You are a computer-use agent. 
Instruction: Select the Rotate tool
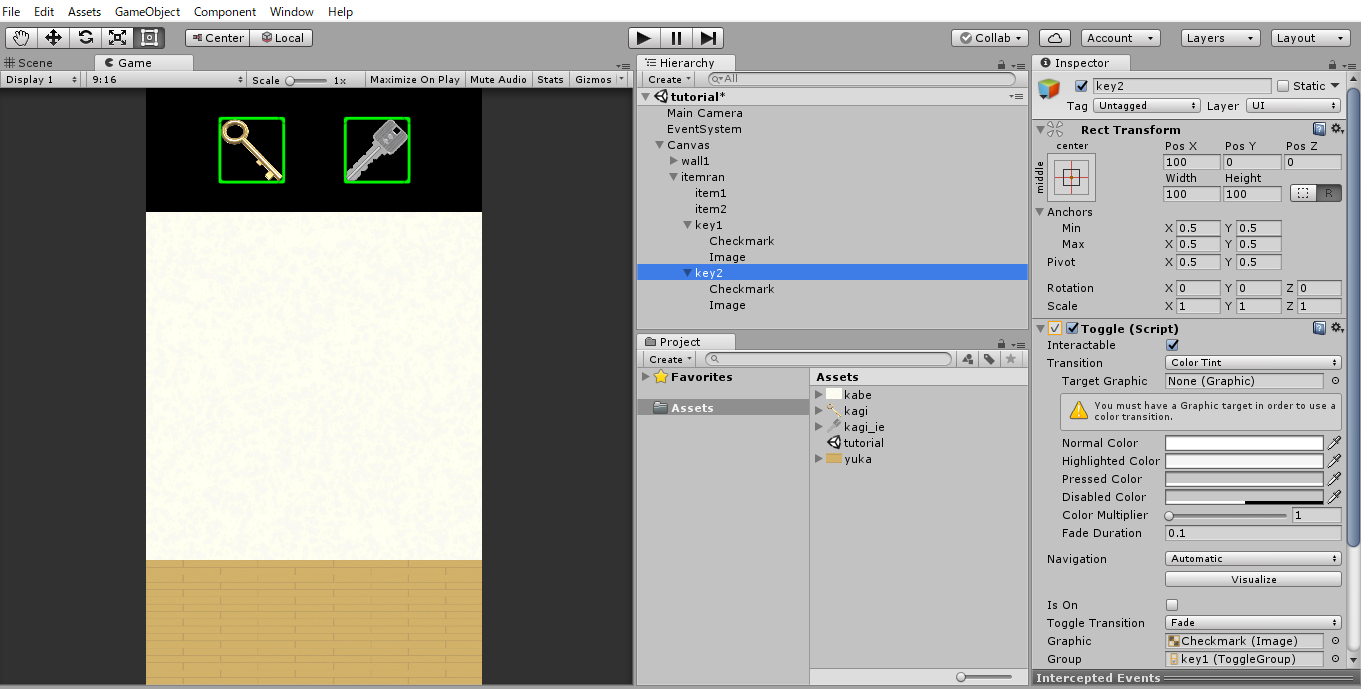tap(86, 38)
